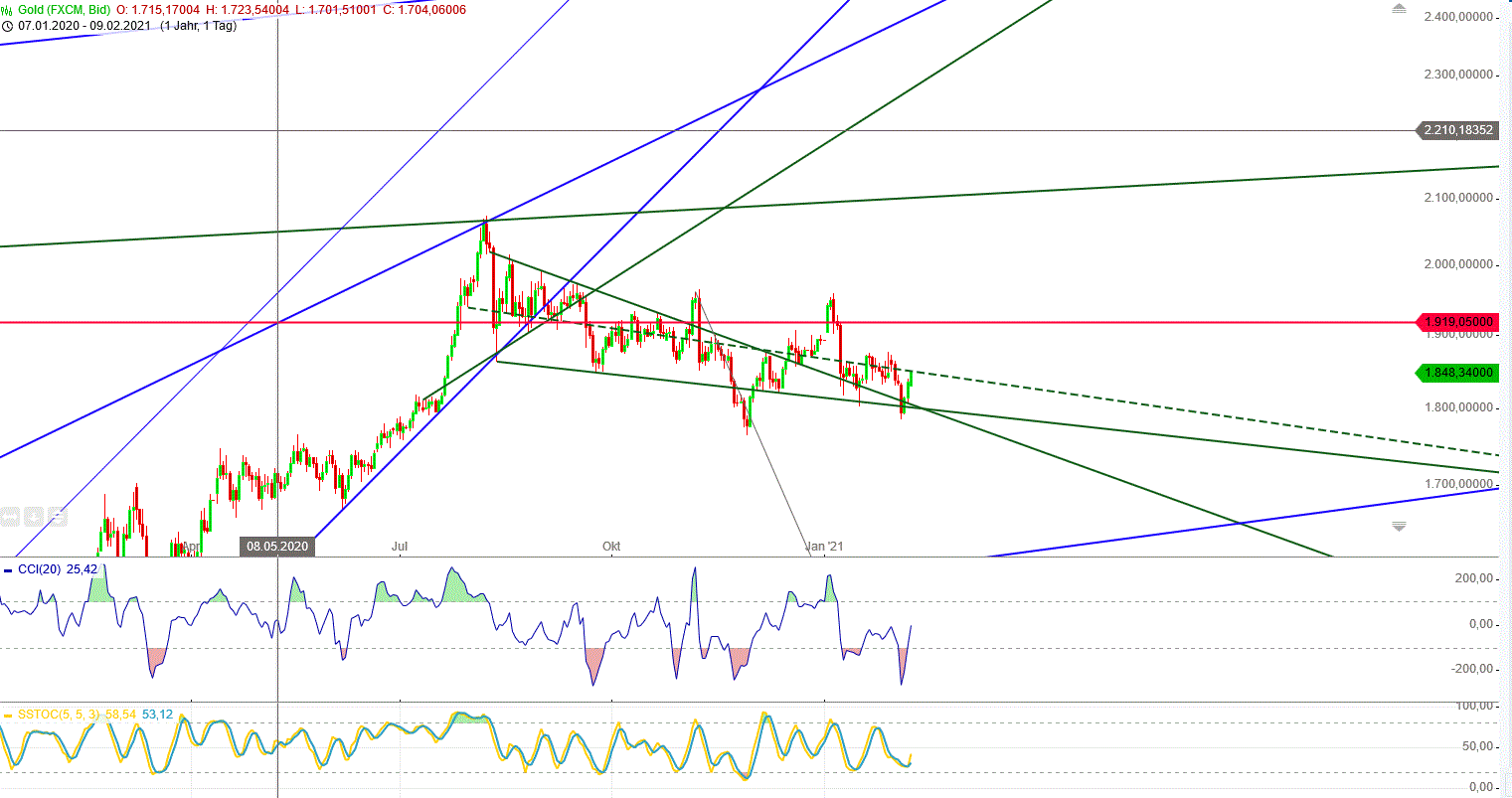
Task: Click the CCI(20) indicator line marker
Action: point(8,570)
